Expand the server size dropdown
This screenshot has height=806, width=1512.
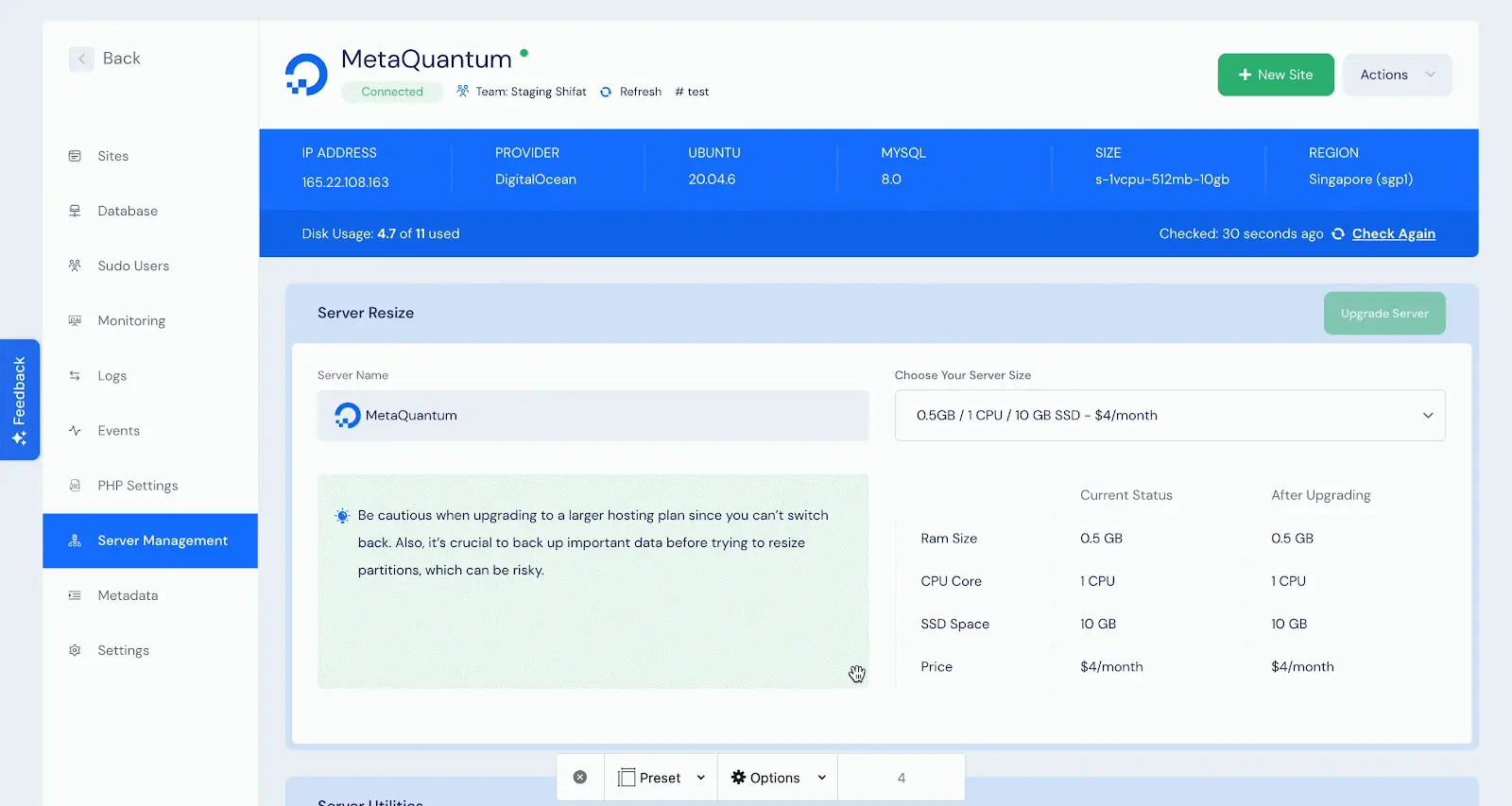[1170, 415]
